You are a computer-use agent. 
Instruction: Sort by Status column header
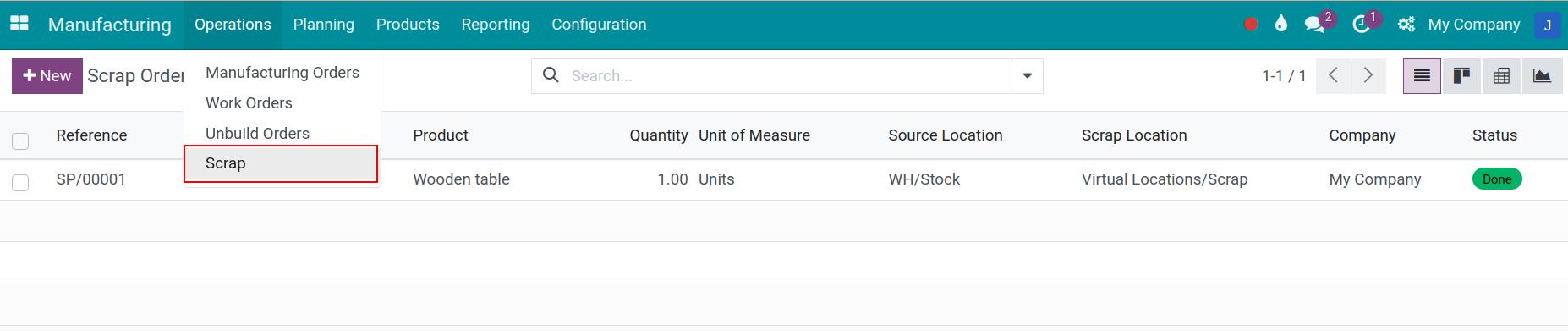pos(1494,135)
